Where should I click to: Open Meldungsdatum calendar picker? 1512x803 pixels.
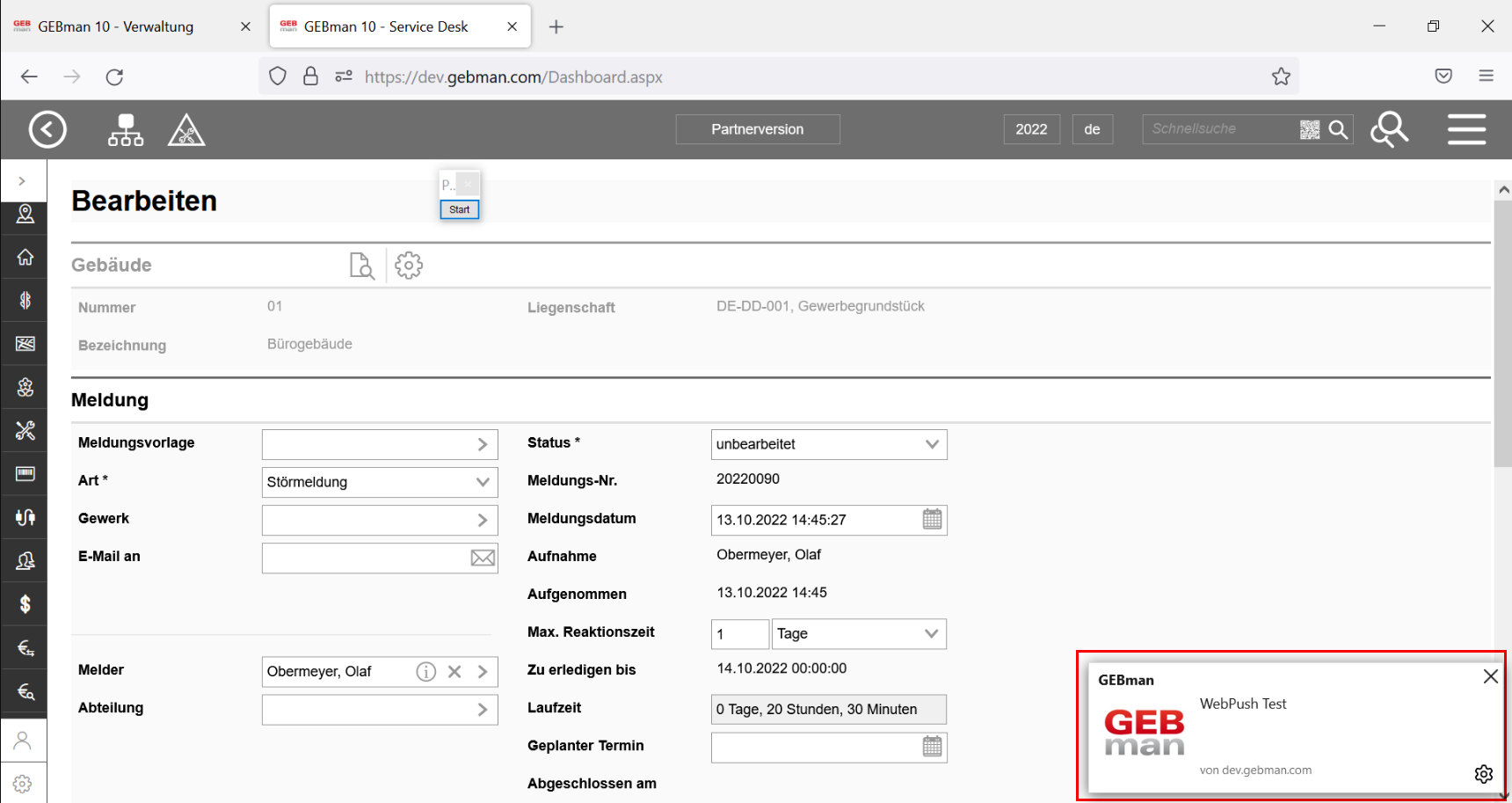coord(932,520)
